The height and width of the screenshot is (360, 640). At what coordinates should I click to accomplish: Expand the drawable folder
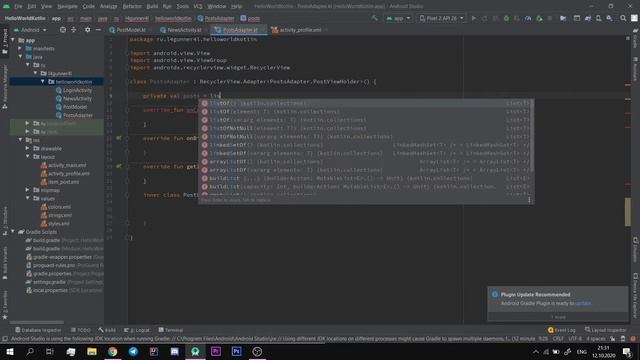click(x=27, y=148)
